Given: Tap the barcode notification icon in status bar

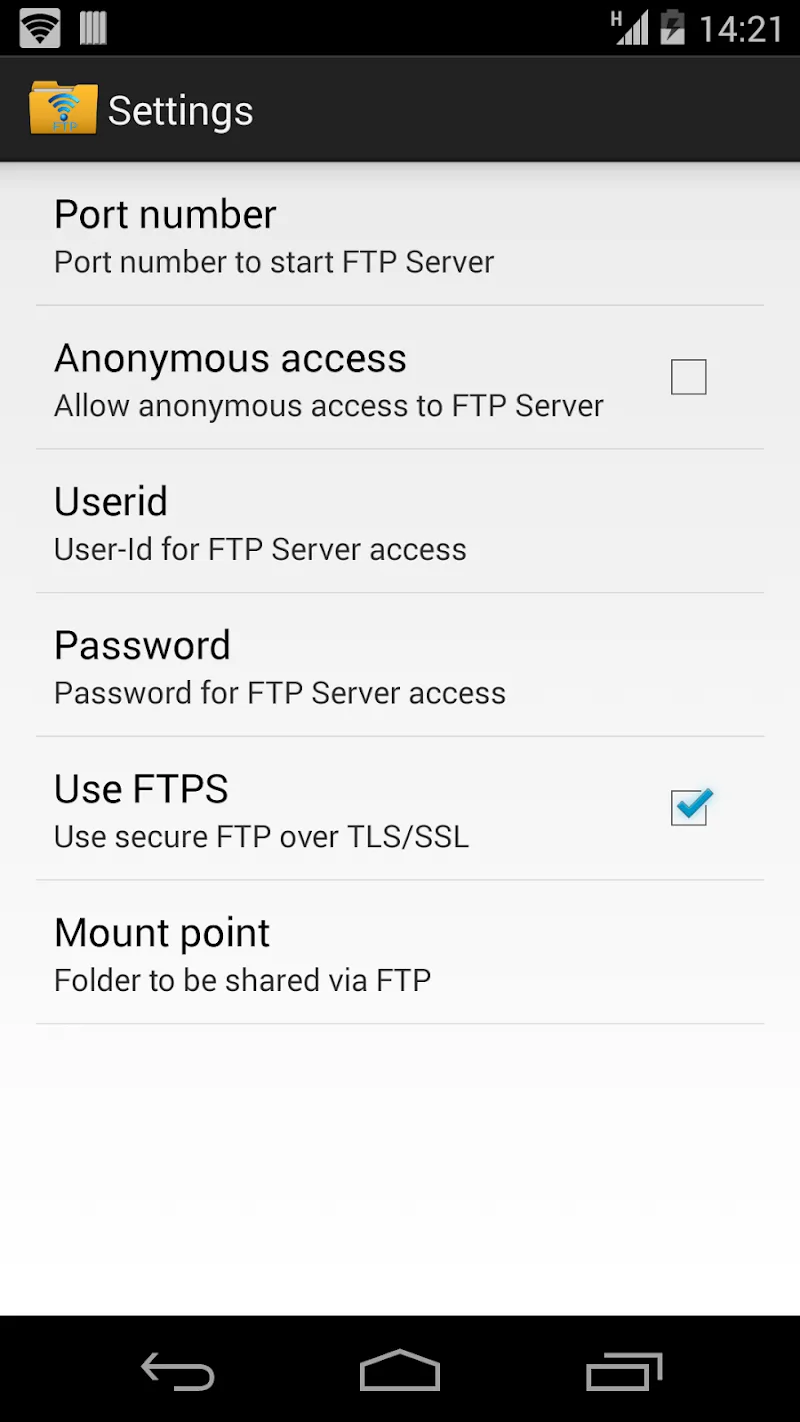Looking at the screenshot, I should click(x=93, y=28).
